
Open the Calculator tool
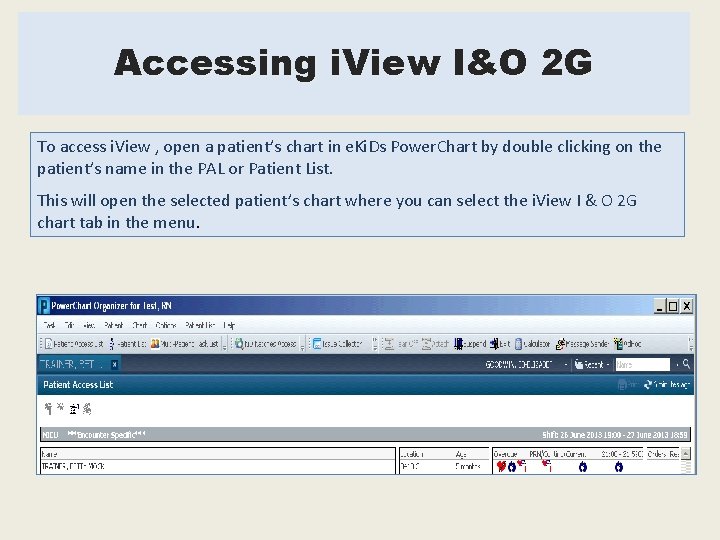532,343
